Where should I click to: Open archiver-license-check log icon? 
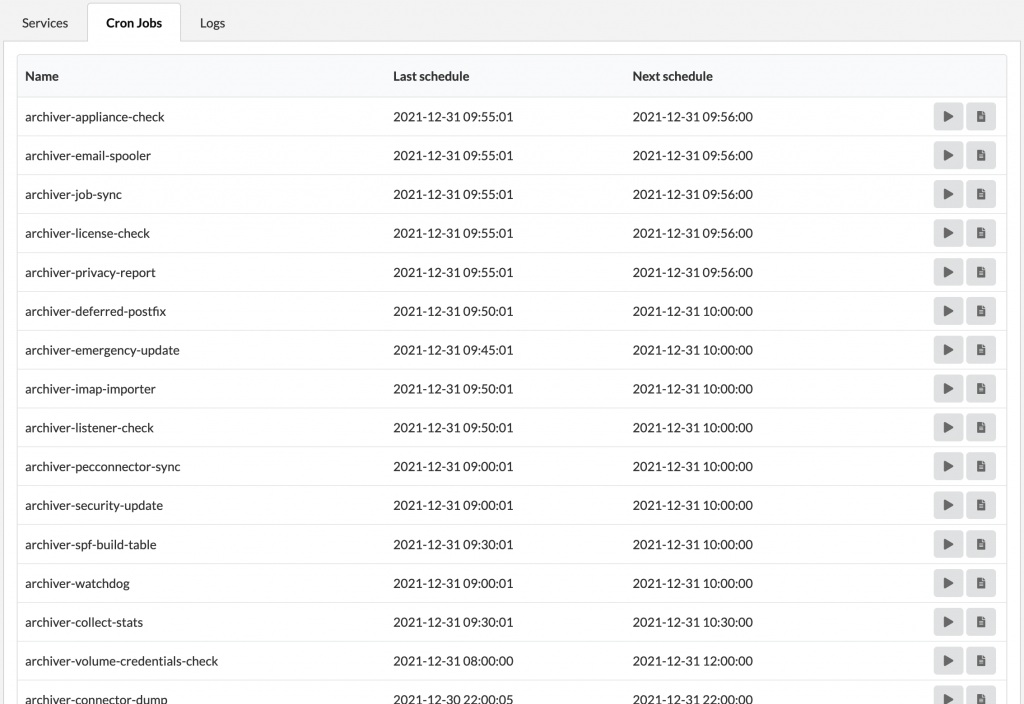(x=981, y=233)
